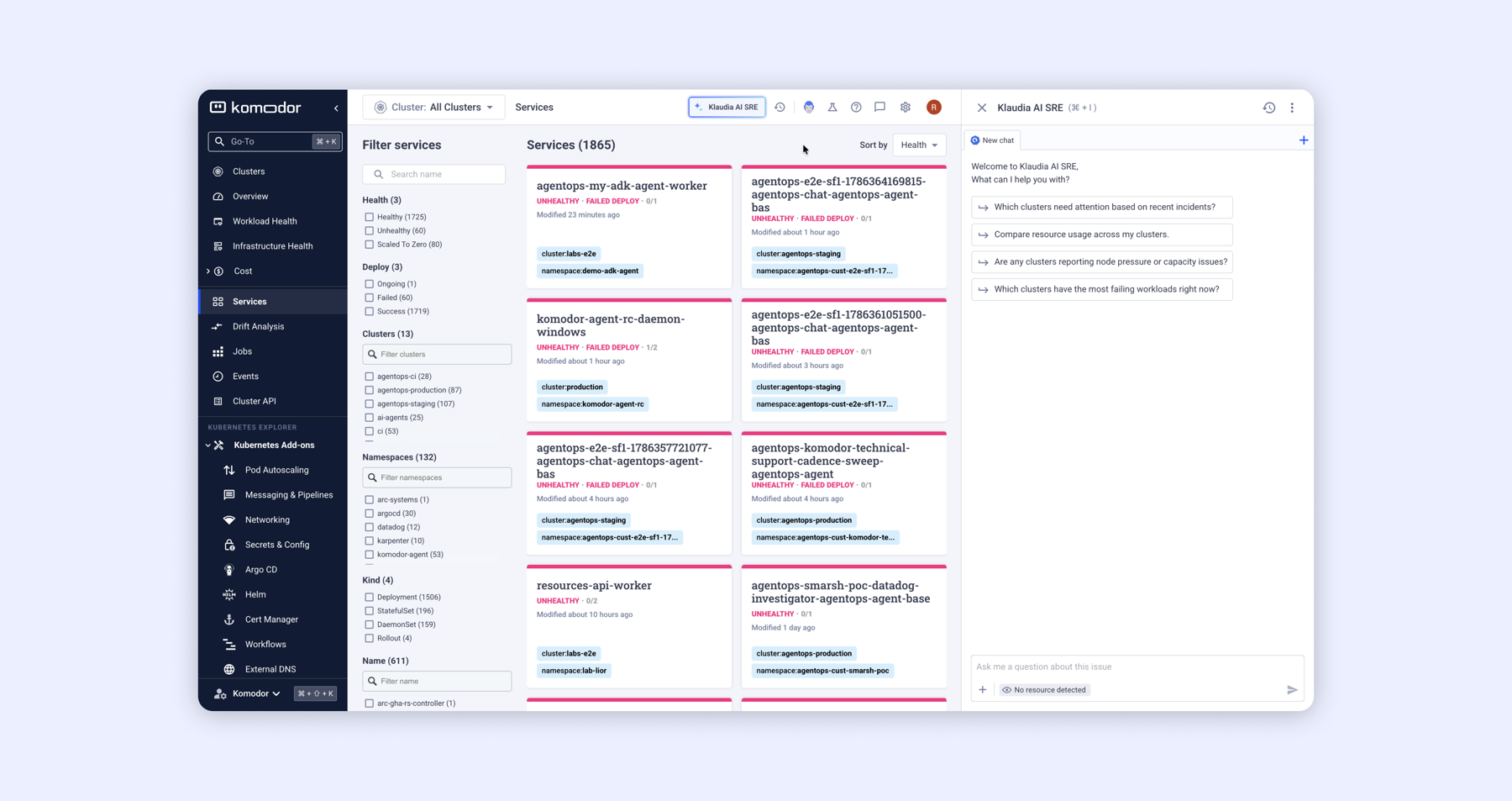Open the user avatar R menu

tap(934, 108)
